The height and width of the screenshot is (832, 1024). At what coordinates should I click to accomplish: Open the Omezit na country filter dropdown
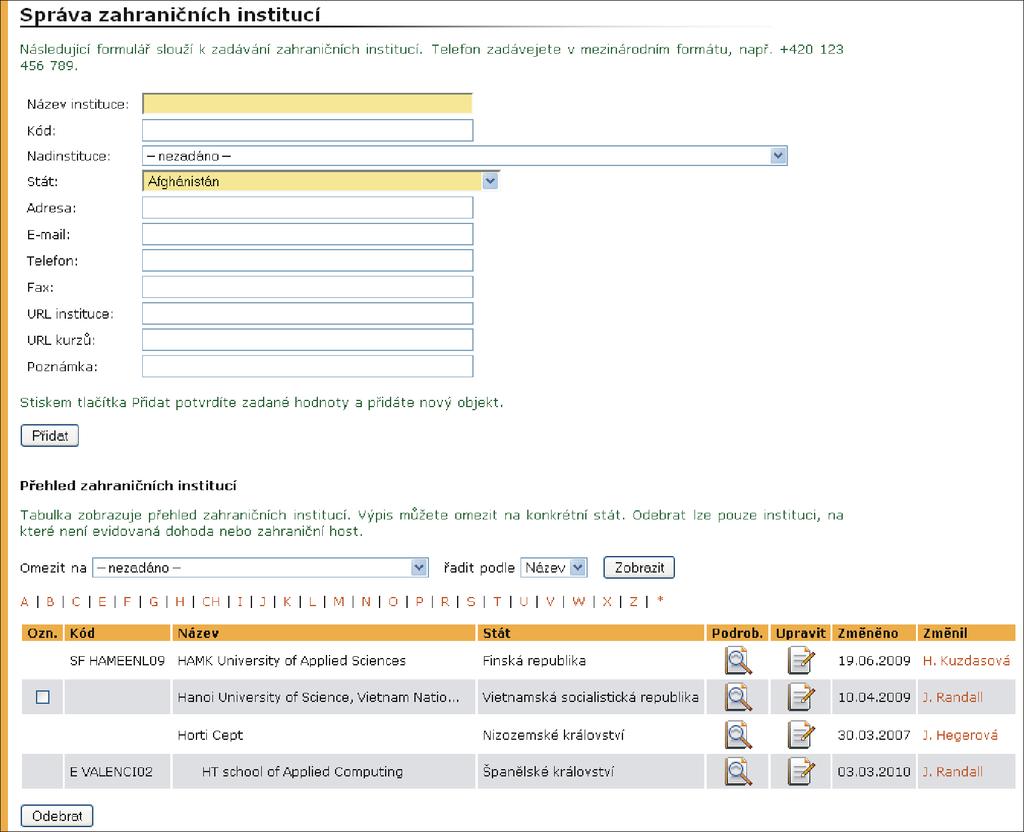(x=260, y=568)
